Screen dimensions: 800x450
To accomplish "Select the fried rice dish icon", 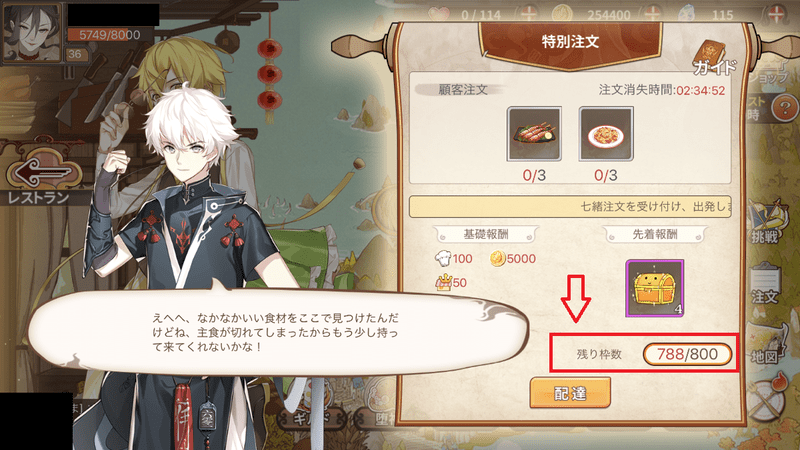I will pyautogui.click(x=606, y=134).
